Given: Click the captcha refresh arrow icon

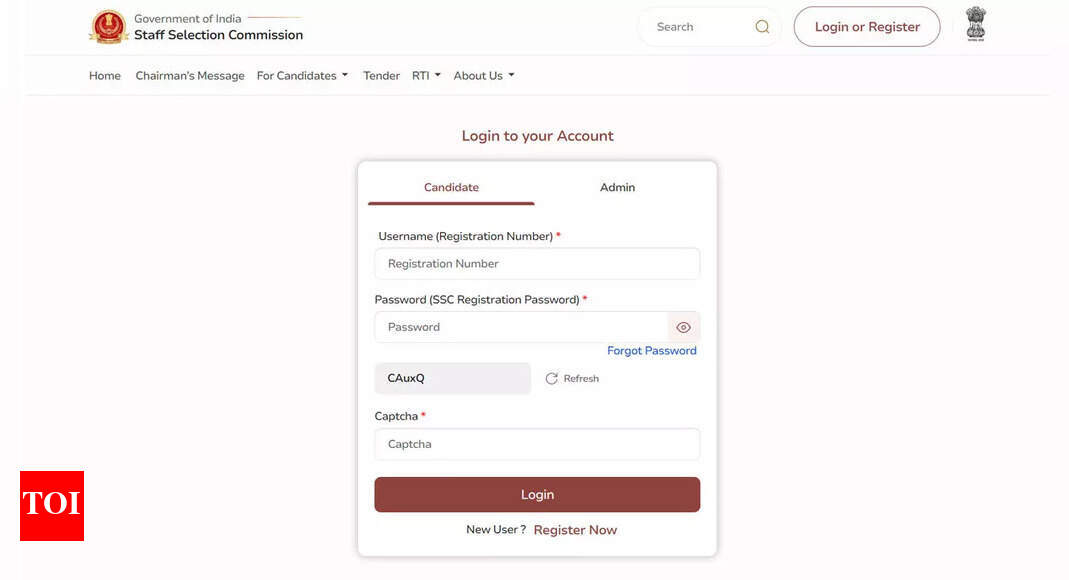Looking at the screenshot, I should [552, 379].
